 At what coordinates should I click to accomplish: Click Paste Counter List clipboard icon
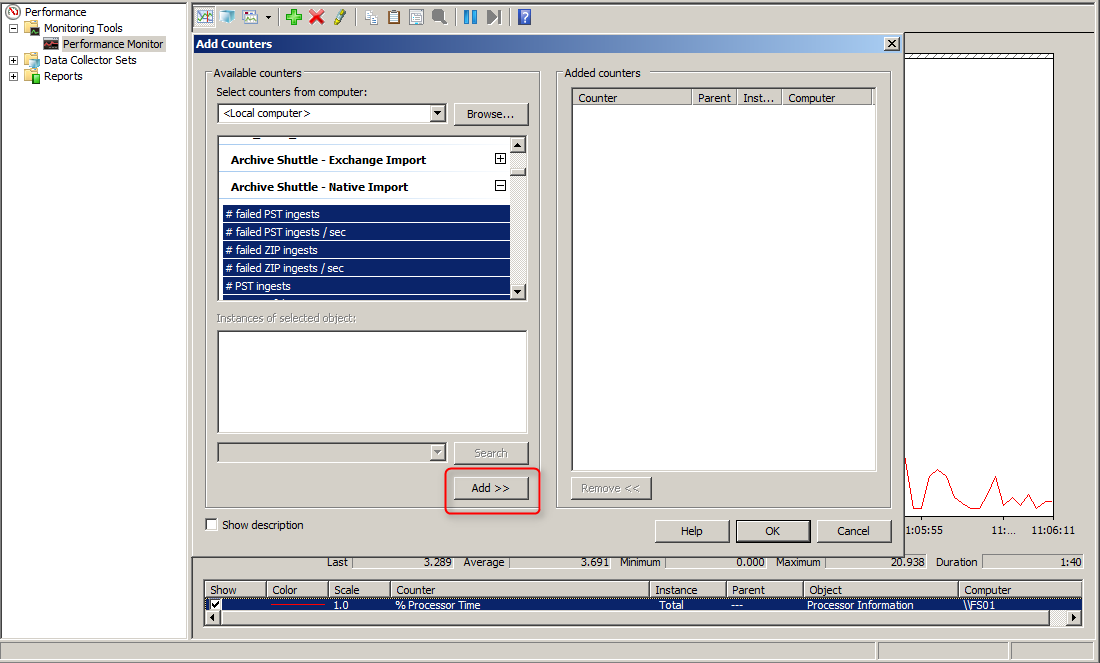coord(394,17)
